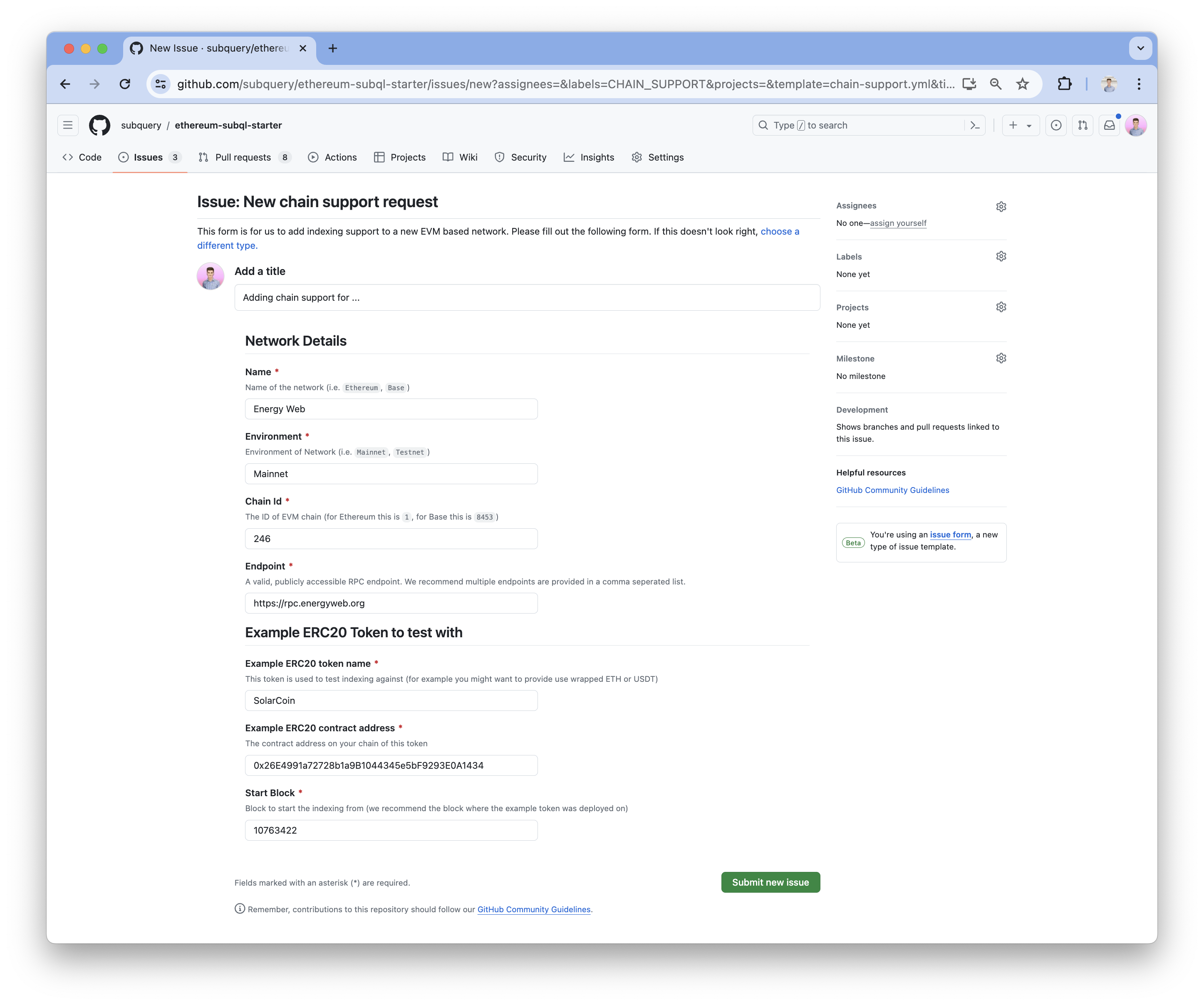Click the Endpoint RPC URL field
1204x1005 pixels.
(391, 603)
